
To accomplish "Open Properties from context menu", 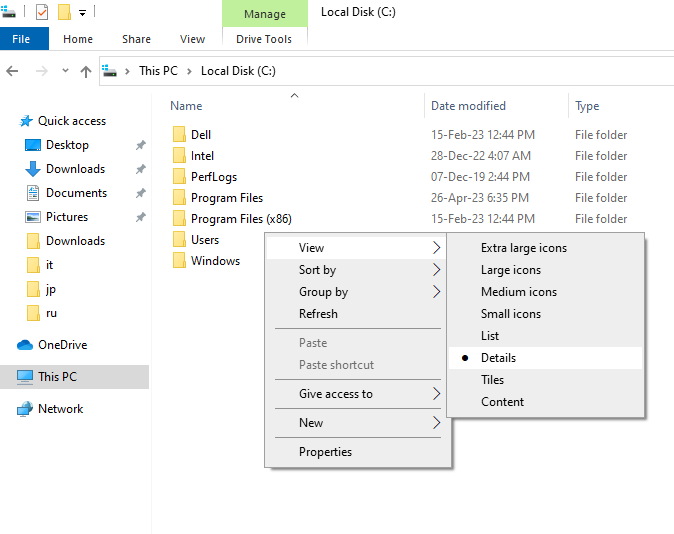I will coord(357,452).
